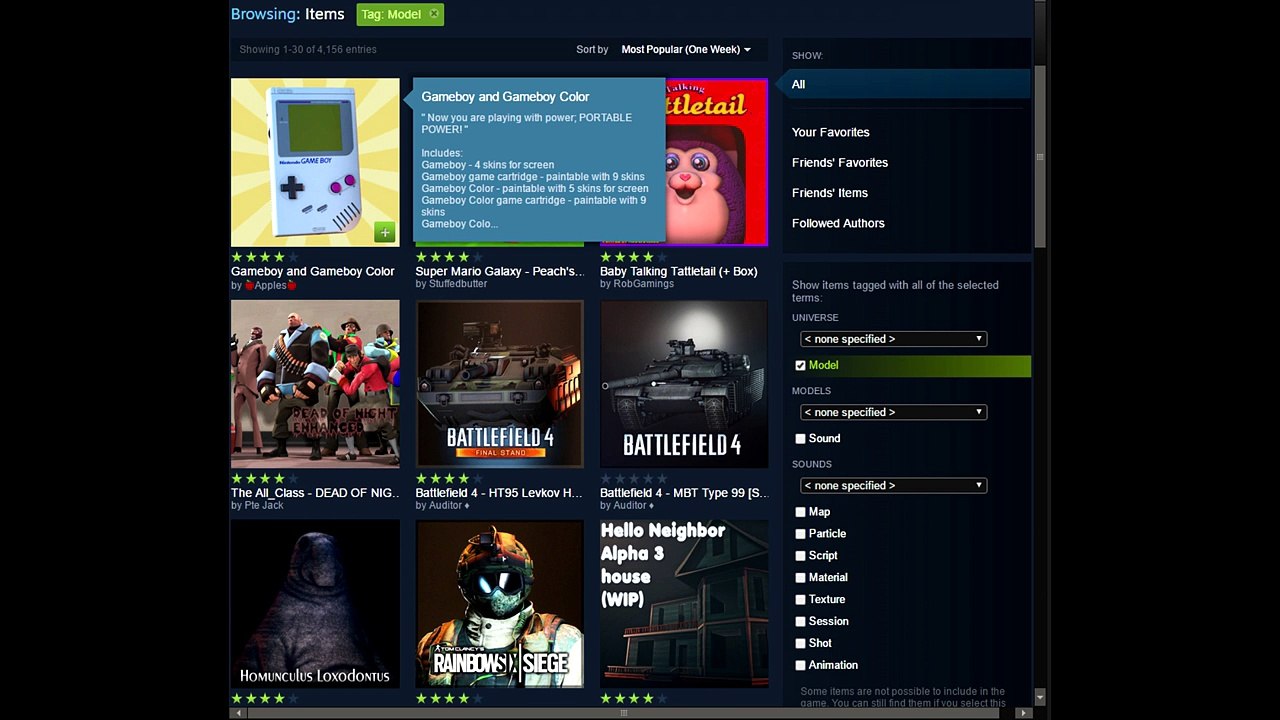
Task: Open Baby Talking Tattletail (+ Box) title
Action: [679, 271]
